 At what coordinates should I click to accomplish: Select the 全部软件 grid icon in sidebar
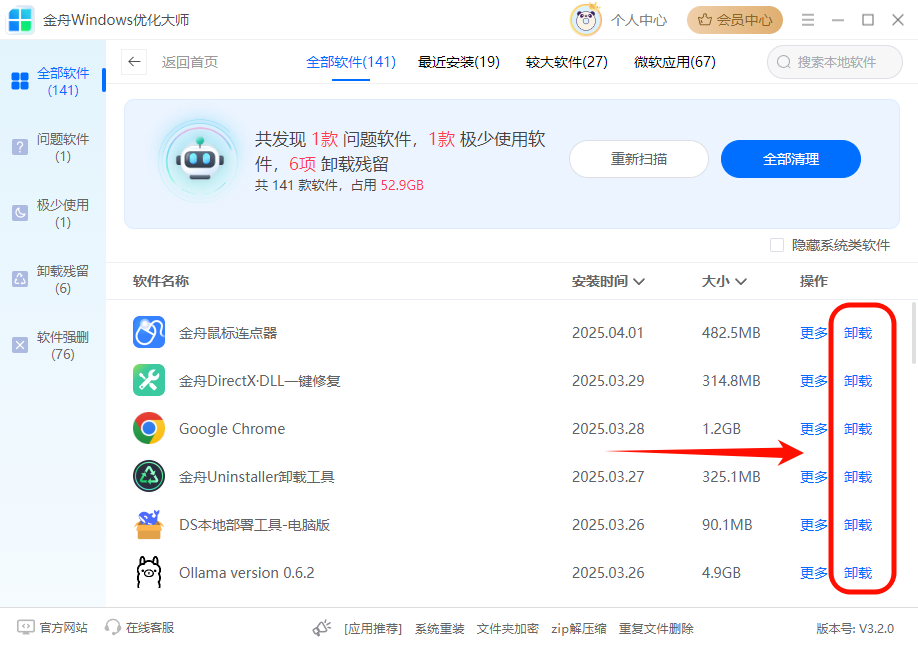[20, 81]
